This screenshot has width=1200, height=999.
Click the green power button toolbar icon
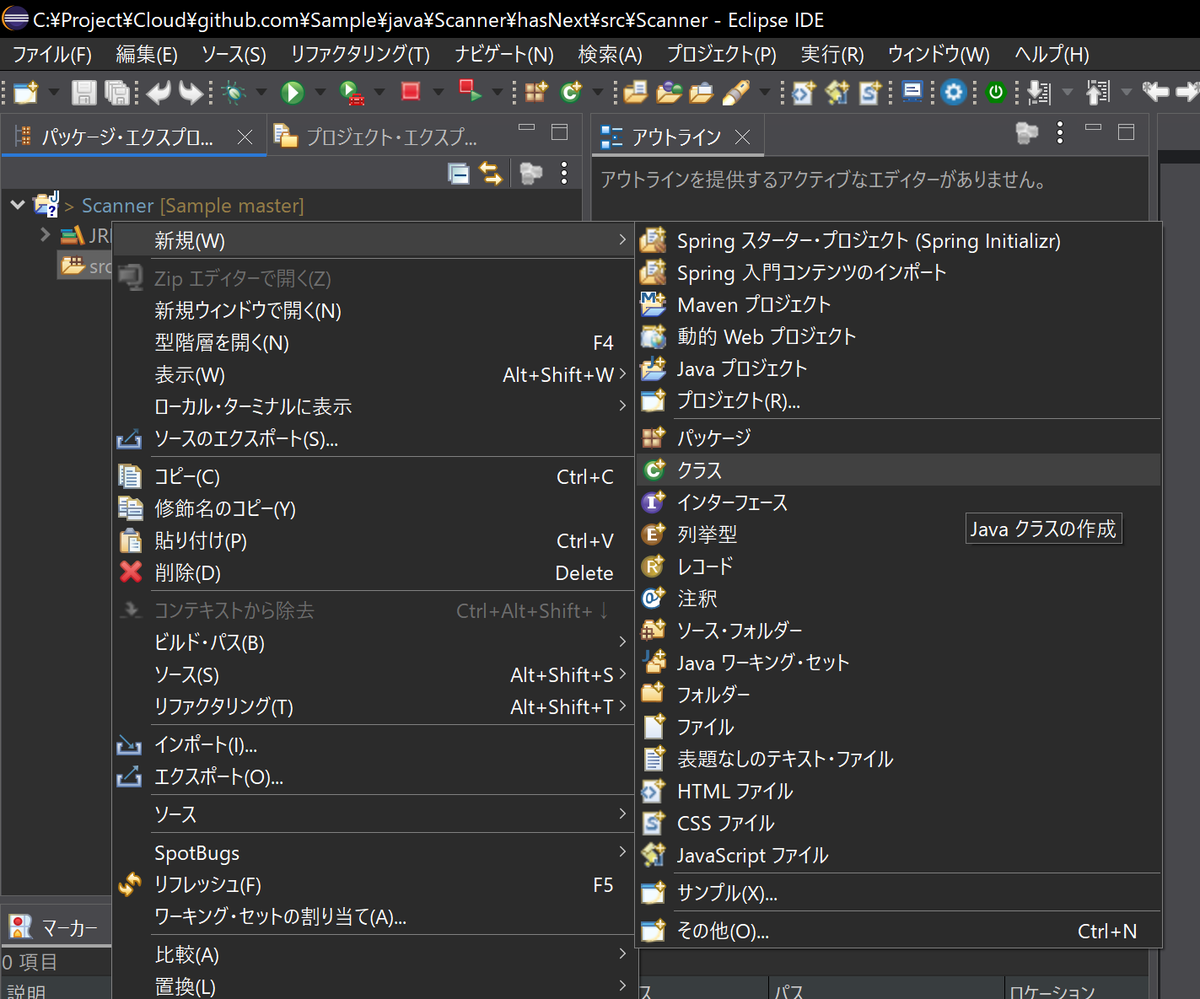point(995,93)
